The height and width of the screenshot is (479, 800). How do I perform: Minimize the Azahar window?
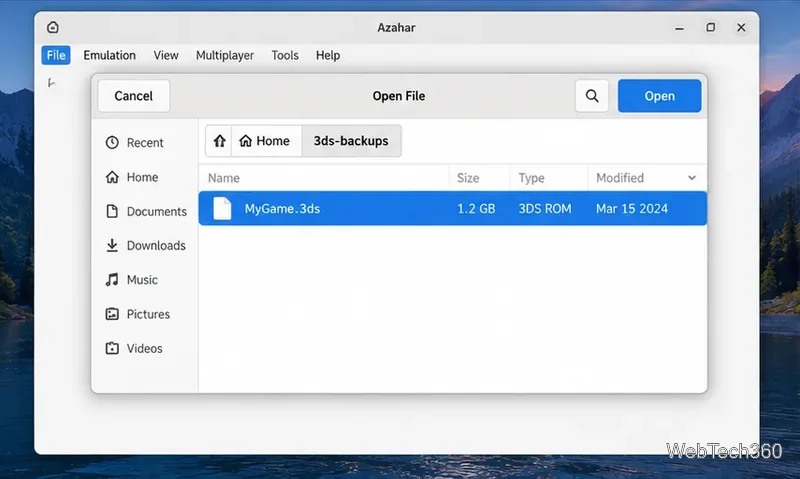(x=679, y=28)
